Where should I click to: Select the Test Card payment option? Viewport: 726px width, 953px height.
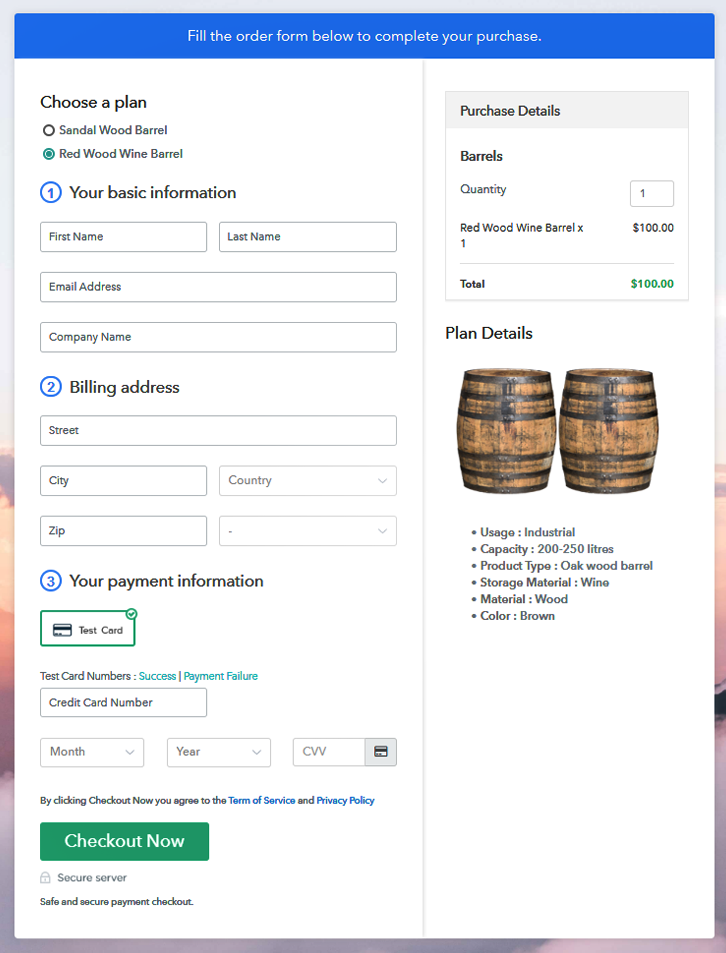pos(88,630)
